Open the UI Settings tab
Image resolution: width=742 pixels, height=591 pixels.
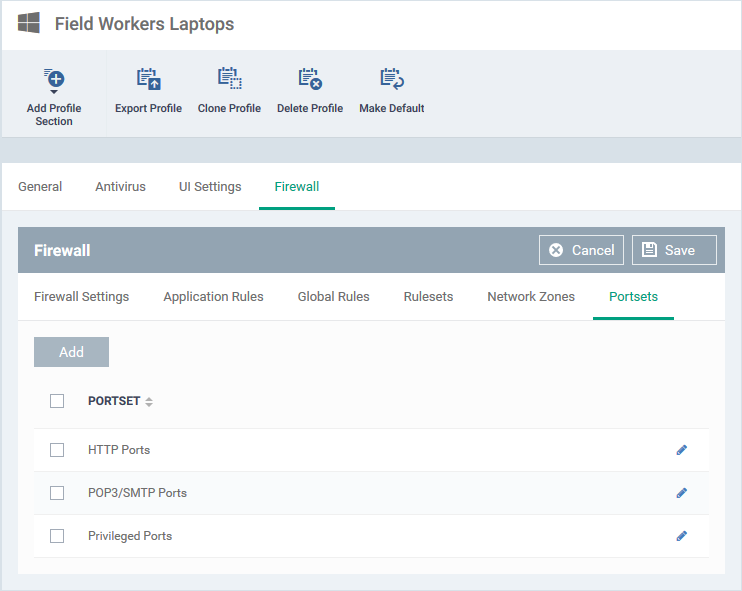pyautogui.click(x=210, y=186)
